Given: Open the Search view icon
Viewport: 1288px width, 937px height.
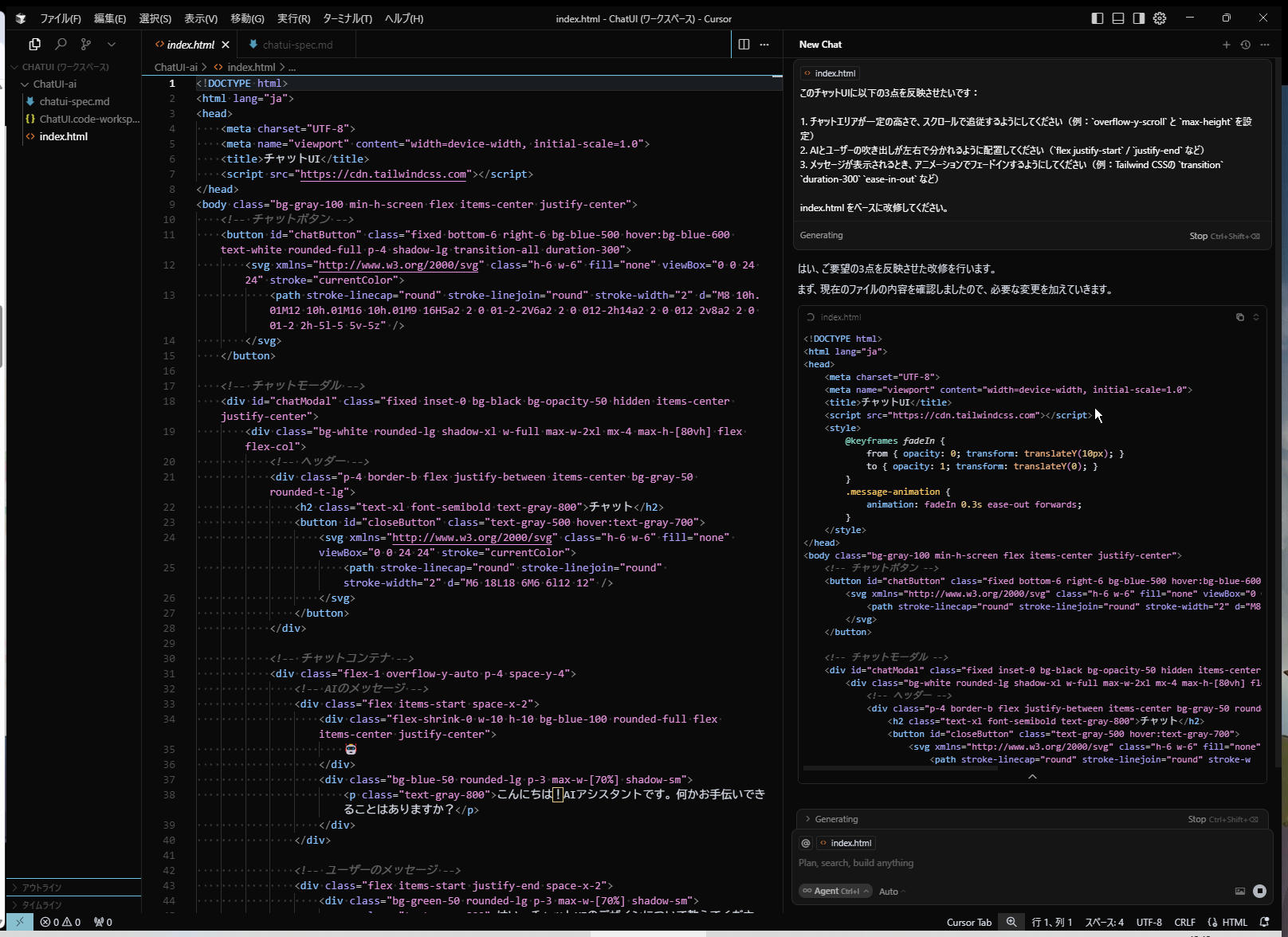Looking at the screenshot, I should coord(61,45).
